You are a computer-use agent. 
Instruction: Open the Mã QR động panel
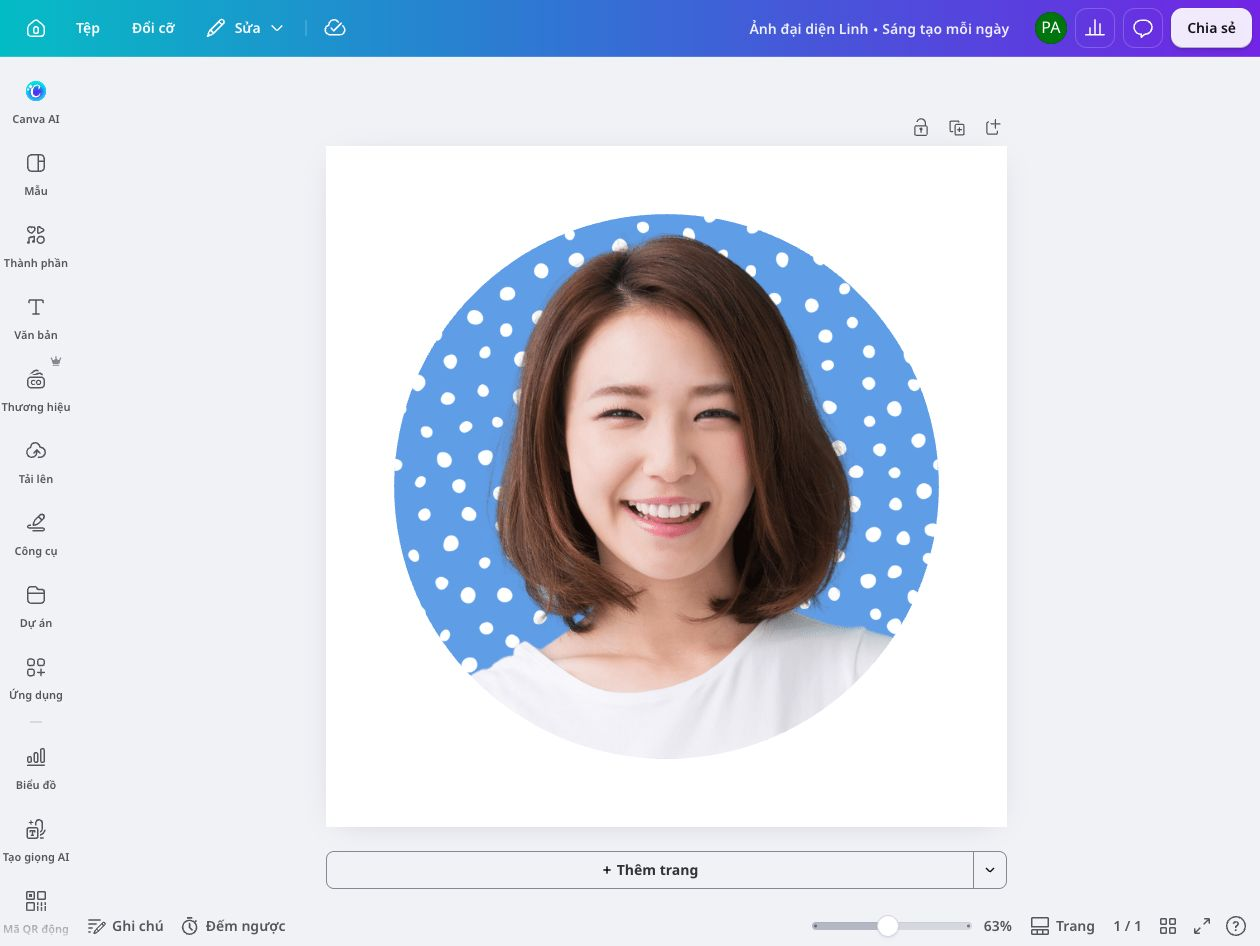click(x=36, y=912)
